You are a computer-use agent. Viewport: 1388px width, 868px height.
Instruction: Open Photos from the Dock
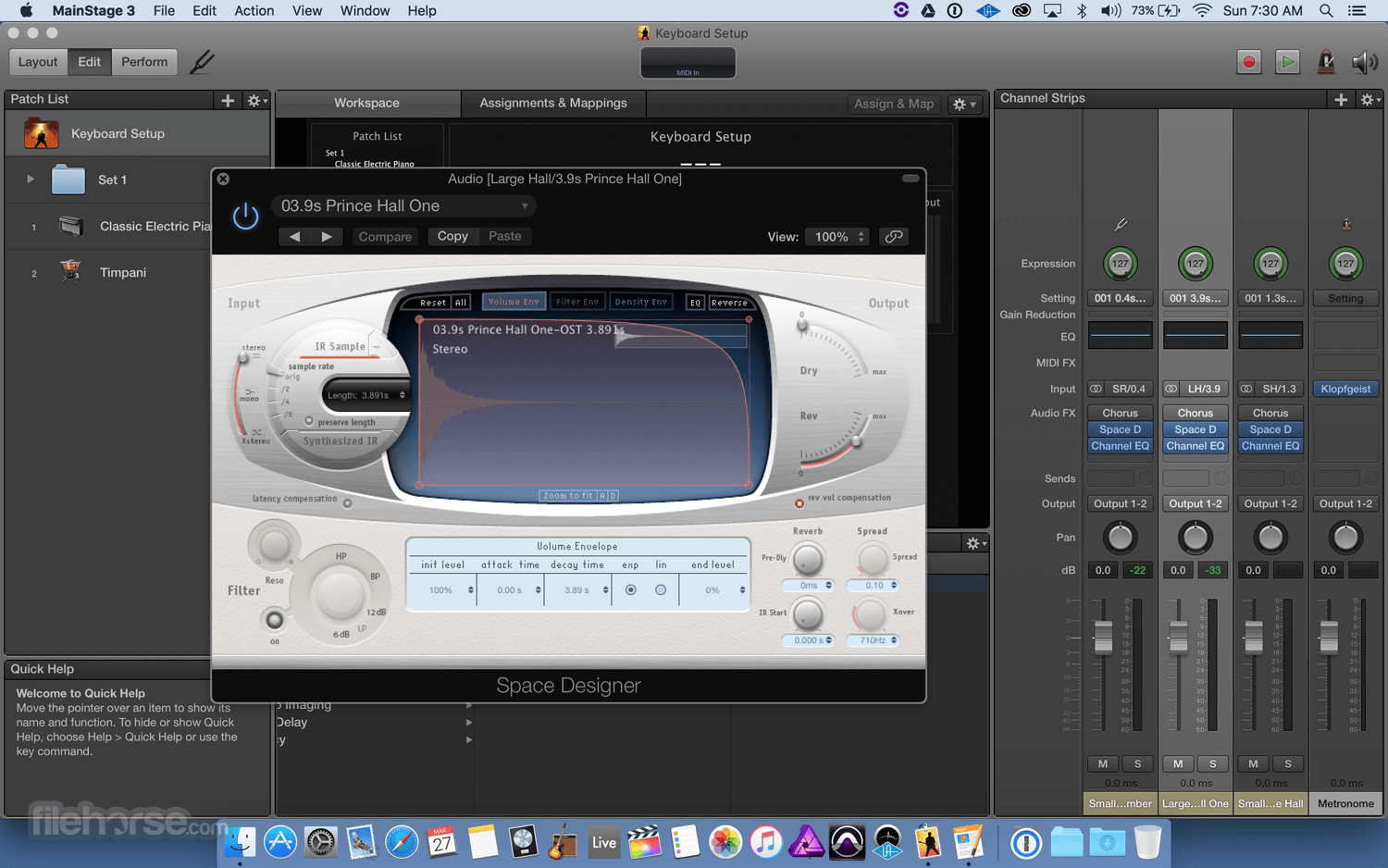(x=725, y=842)
